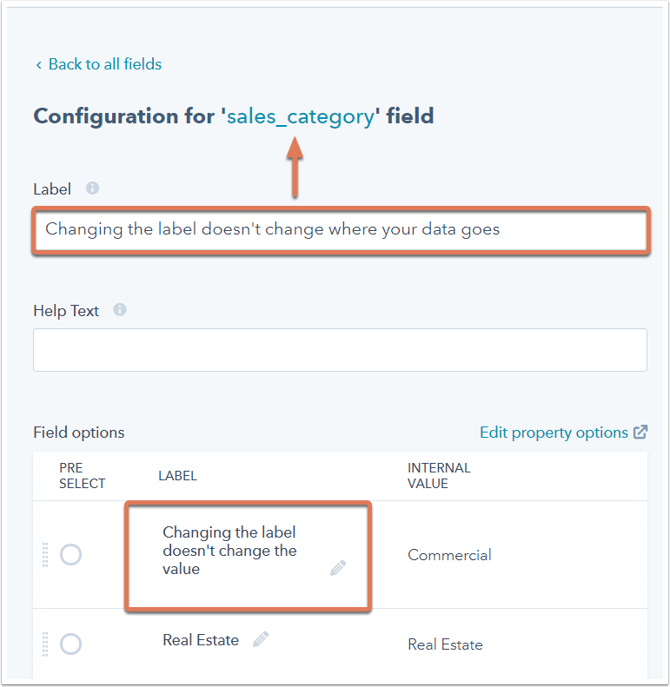Click into the Label text field

(x=340, y=230)
